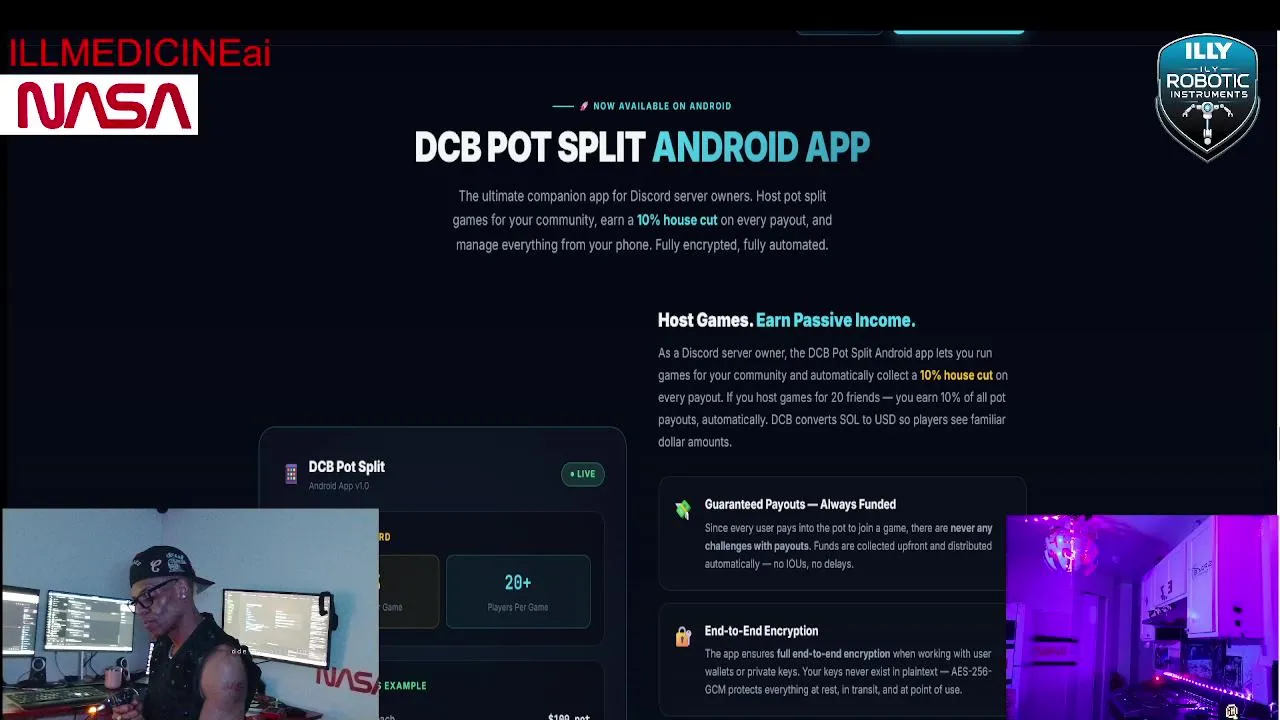This screenshot has height=720, width=1280.
Task: Click the cyan button at top of page
Action: pos(958,31)
